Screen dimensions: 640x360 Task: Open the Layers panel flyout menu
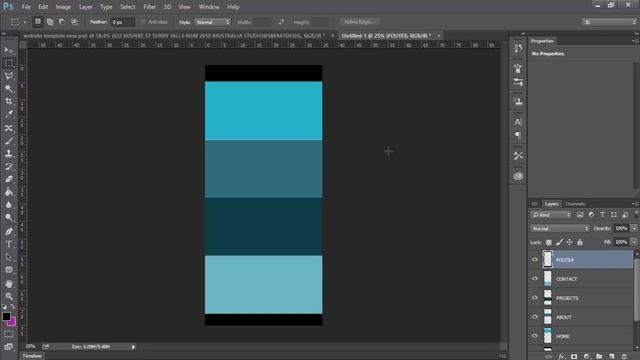pyautogui.click(x=635, y=204)
